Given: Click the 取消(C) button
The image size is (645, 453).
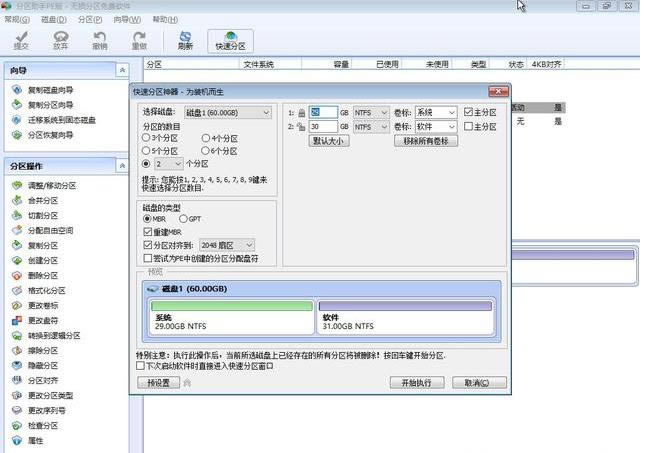Looking at the screenshot, I should pyautogui.click(x=479, y=383).
